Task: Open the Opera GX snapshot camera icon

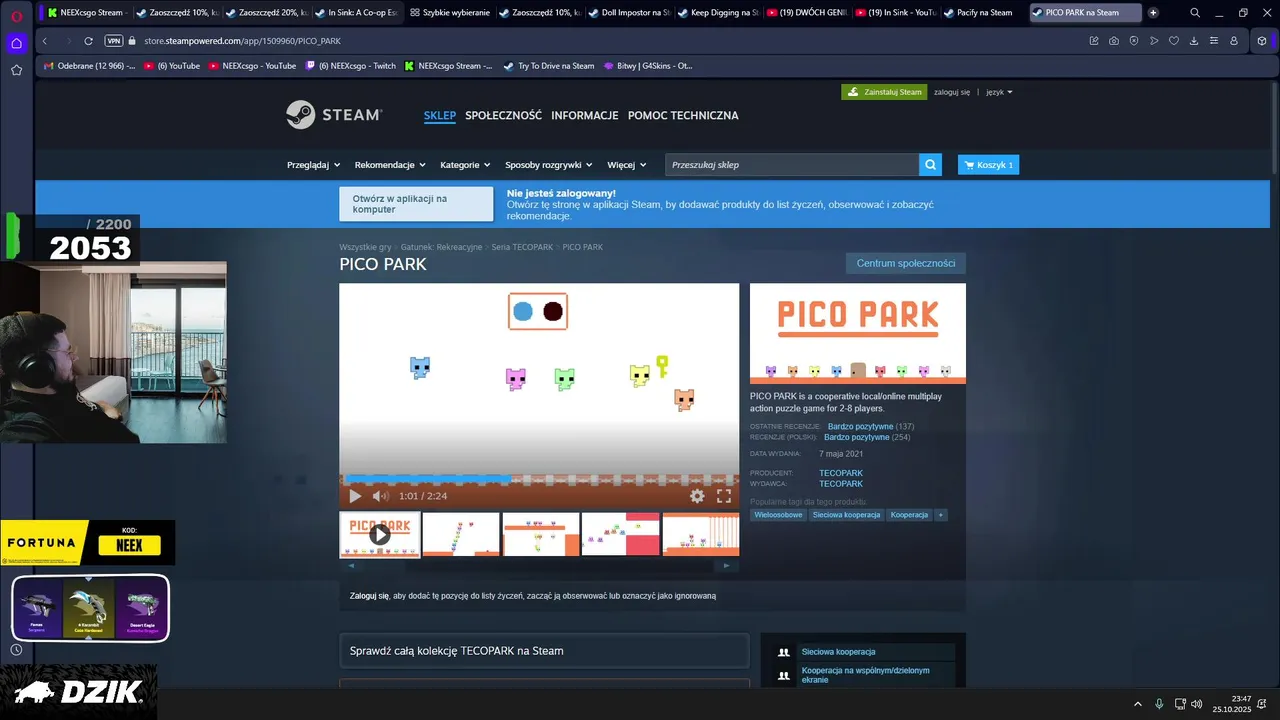Action: (1114, 41)
